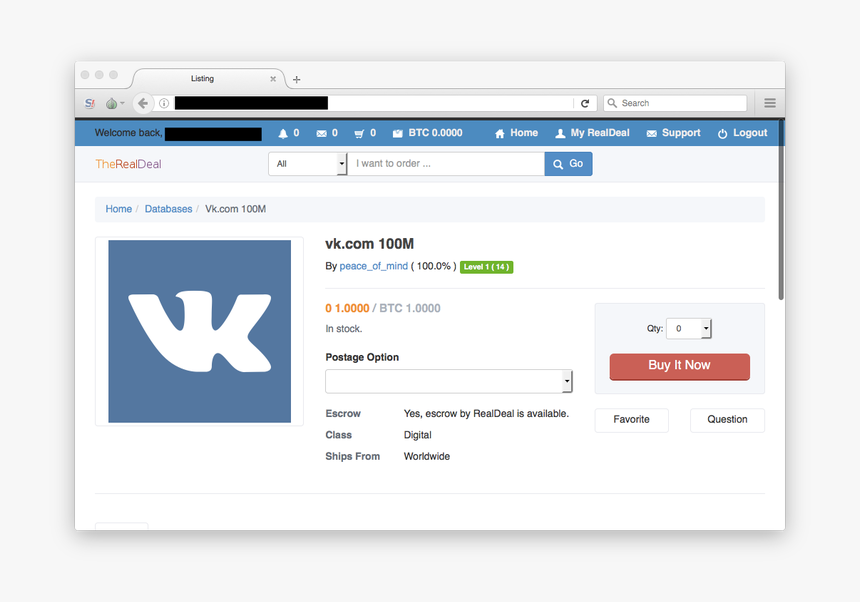Click the blacked-out browser address bar
The width and height of the screenshot is (860, 602).
(251, 103)
